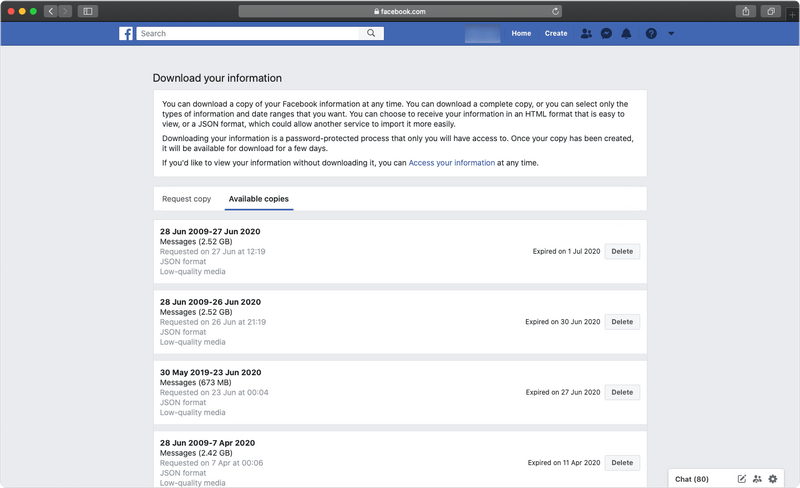Click Requested on 7 Apr at 00:06
This screenshot has height=488, width=800.
(x=212, y=462)
